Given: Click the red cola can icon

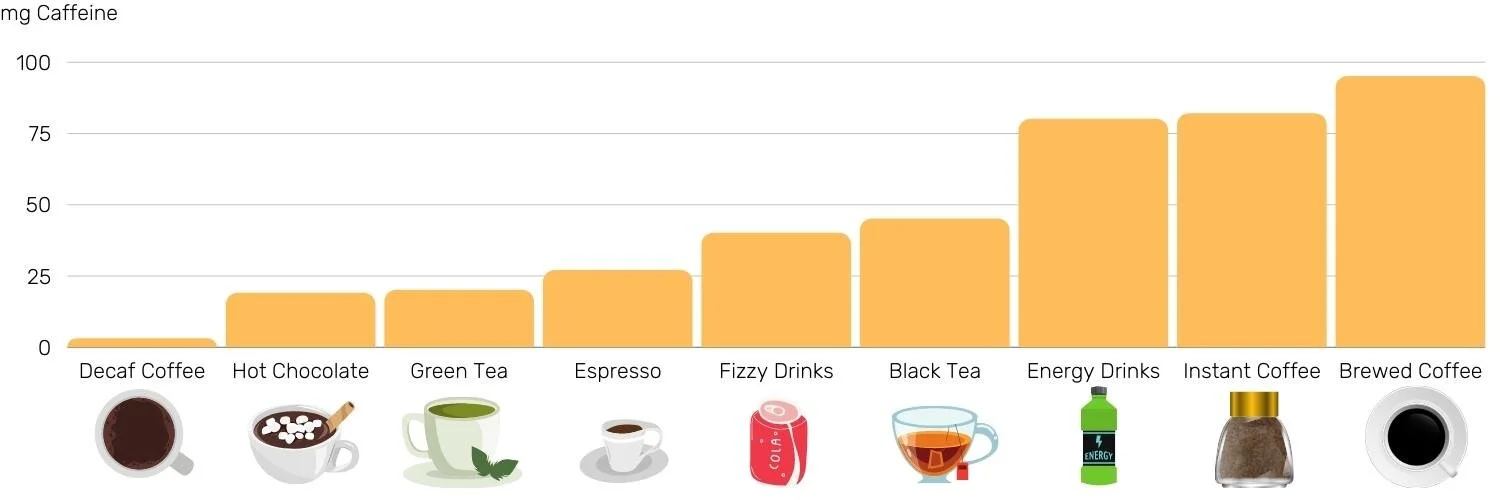Looking at the screenshot, I should pos(777,441).
